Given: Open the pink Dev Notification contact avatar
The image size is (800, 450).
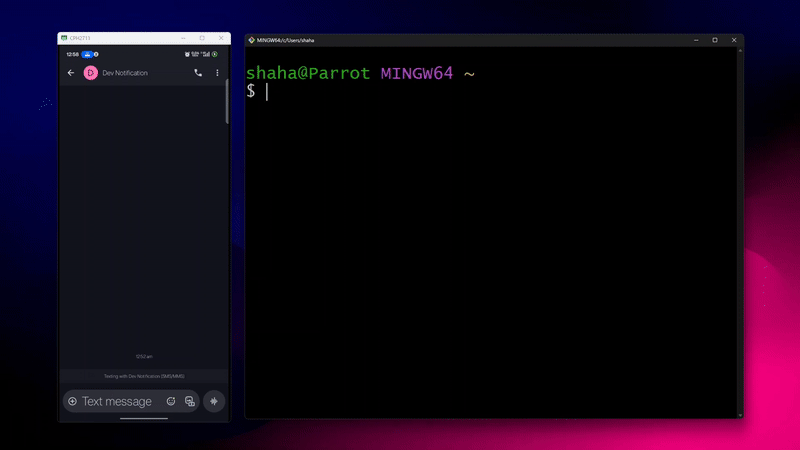Looking at the screenshot, I should (x=90, y=73).
